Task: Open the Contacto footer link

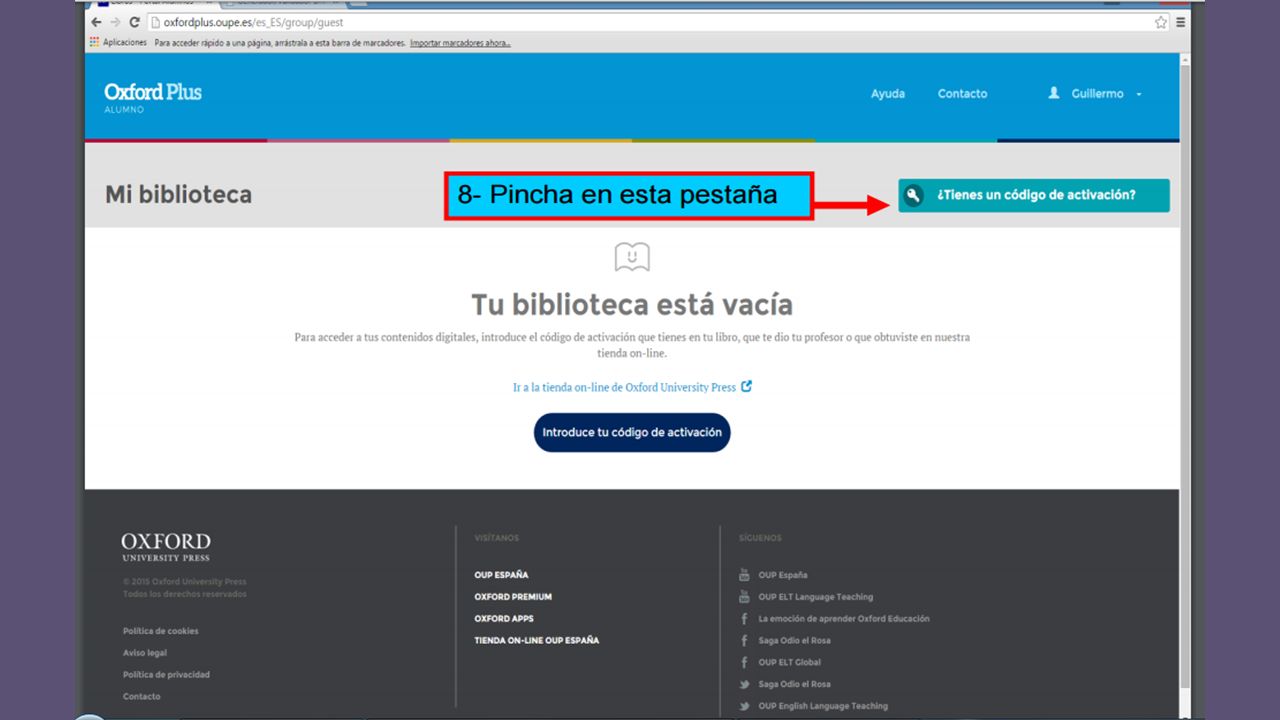Action: pyautogui.click(x=142, y=697)
